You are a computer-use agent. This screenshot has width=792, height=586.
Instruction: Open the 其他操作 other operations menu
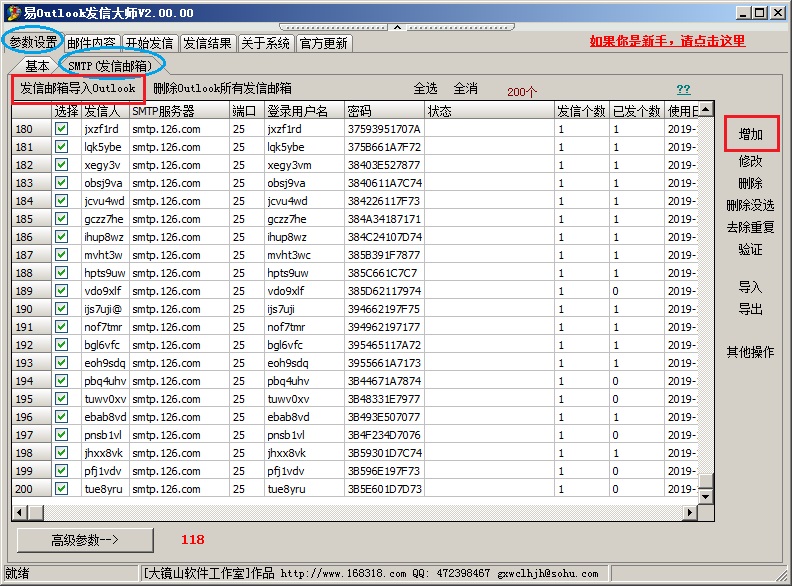750,352
